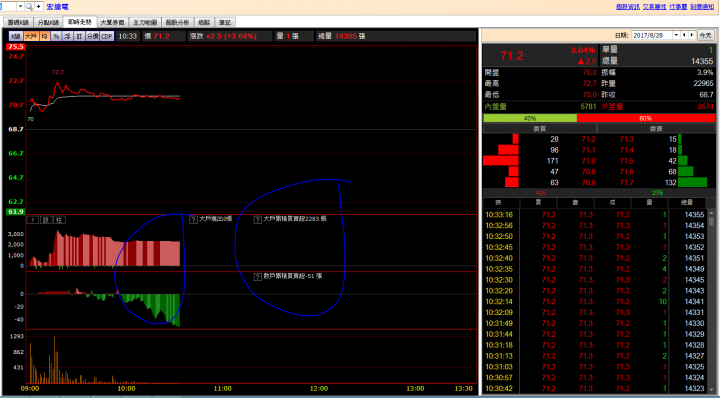Click the magnifier search icon beside stock code
This screenshot has height=398, width=720.
(x=29, y=6)
